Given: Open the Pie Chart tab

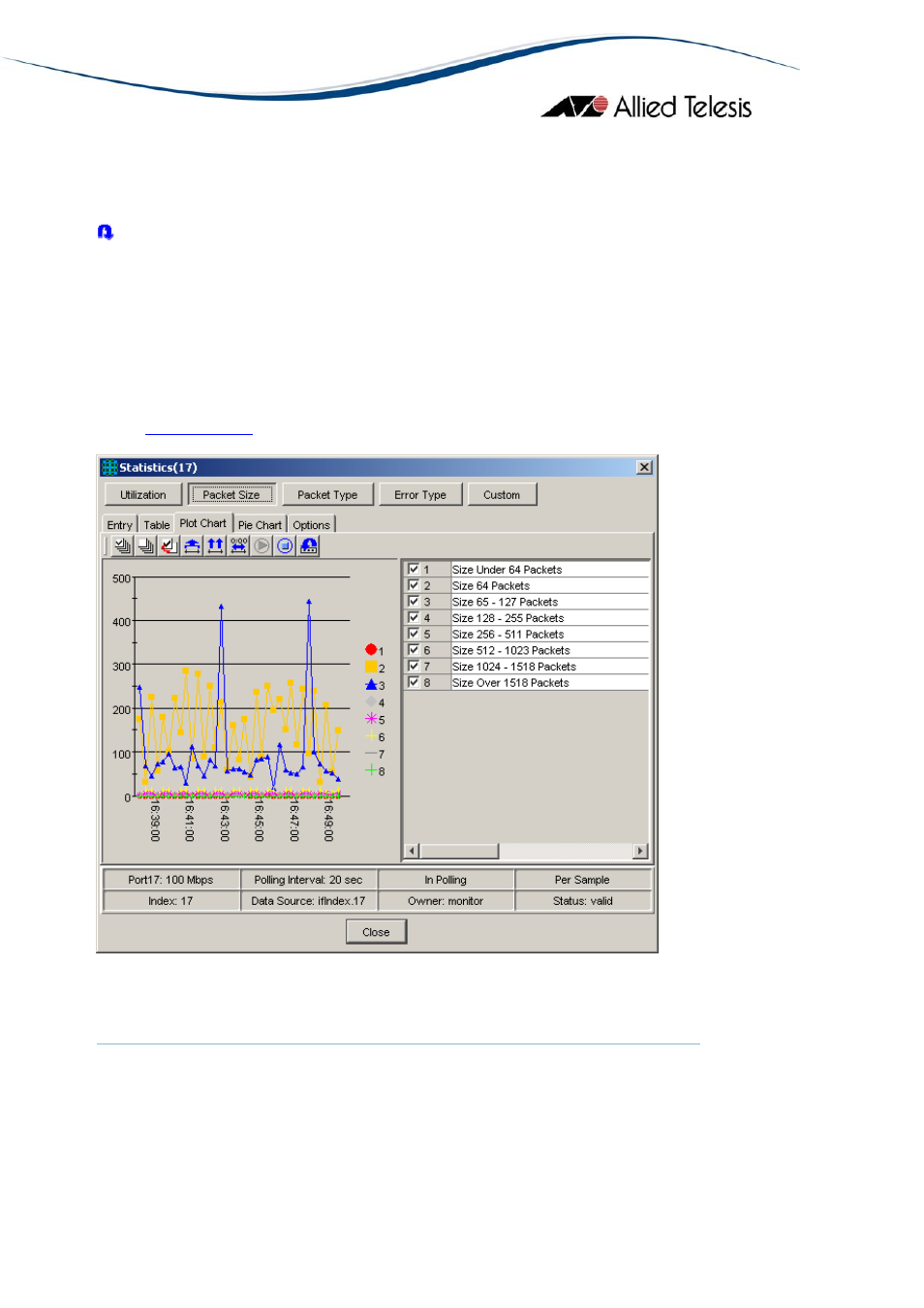Looking at the screenshot, I should pyautogui.click(x=260, y=525).
